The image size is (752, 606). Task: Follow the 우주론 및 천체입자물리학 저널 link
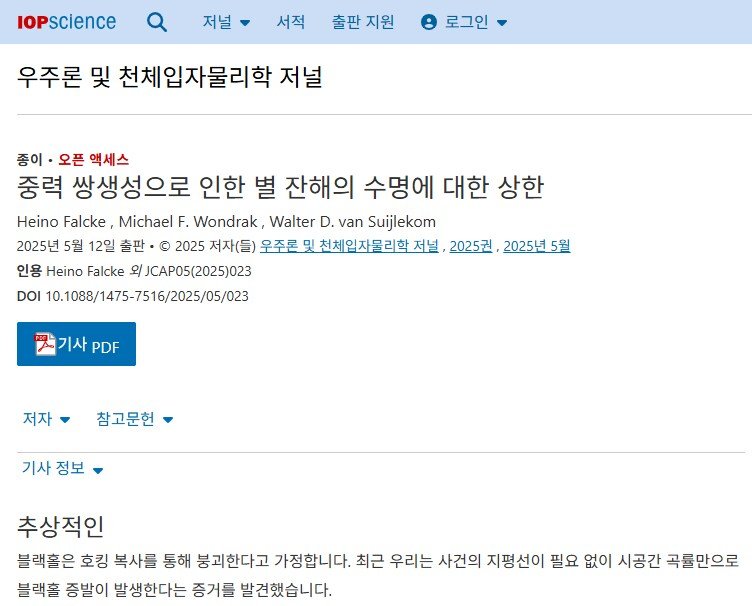(x=349, y=246)
